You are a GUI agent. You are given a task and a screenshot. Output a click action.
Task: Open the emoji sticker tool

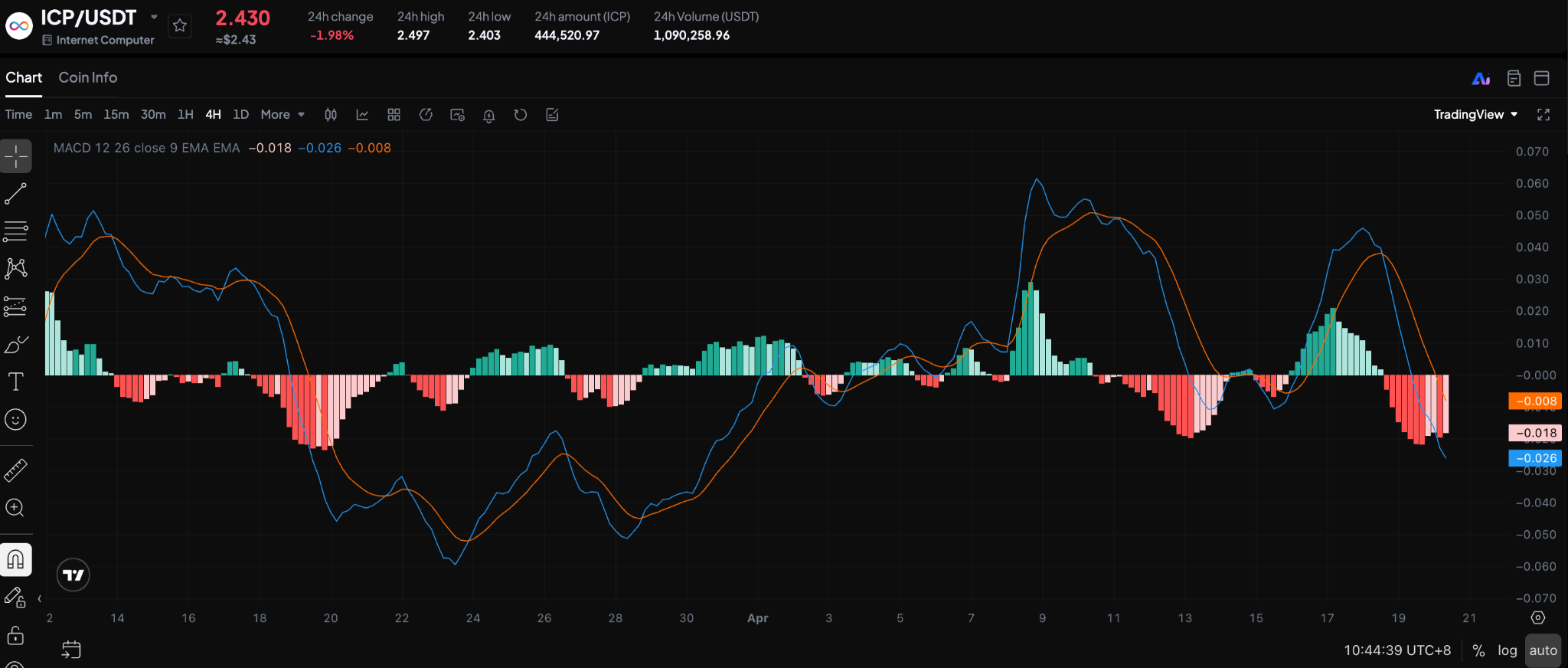(15, 420)
